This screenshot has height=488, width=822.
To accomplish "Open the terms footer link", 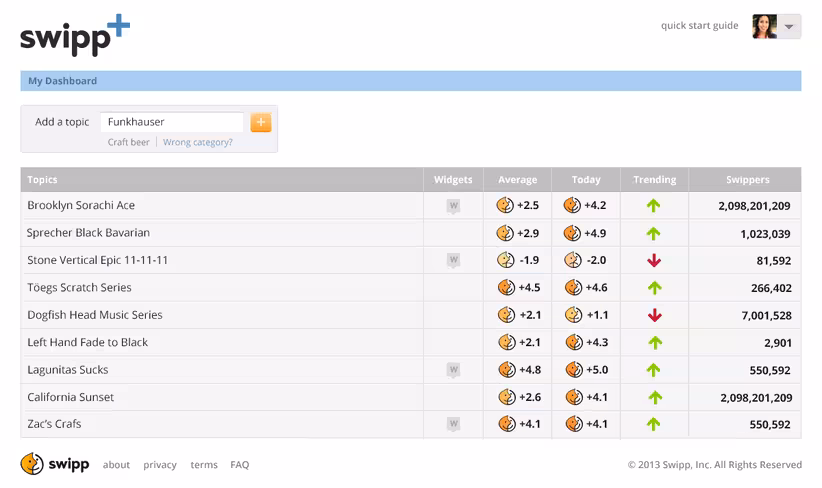I will tap(204, 464).
